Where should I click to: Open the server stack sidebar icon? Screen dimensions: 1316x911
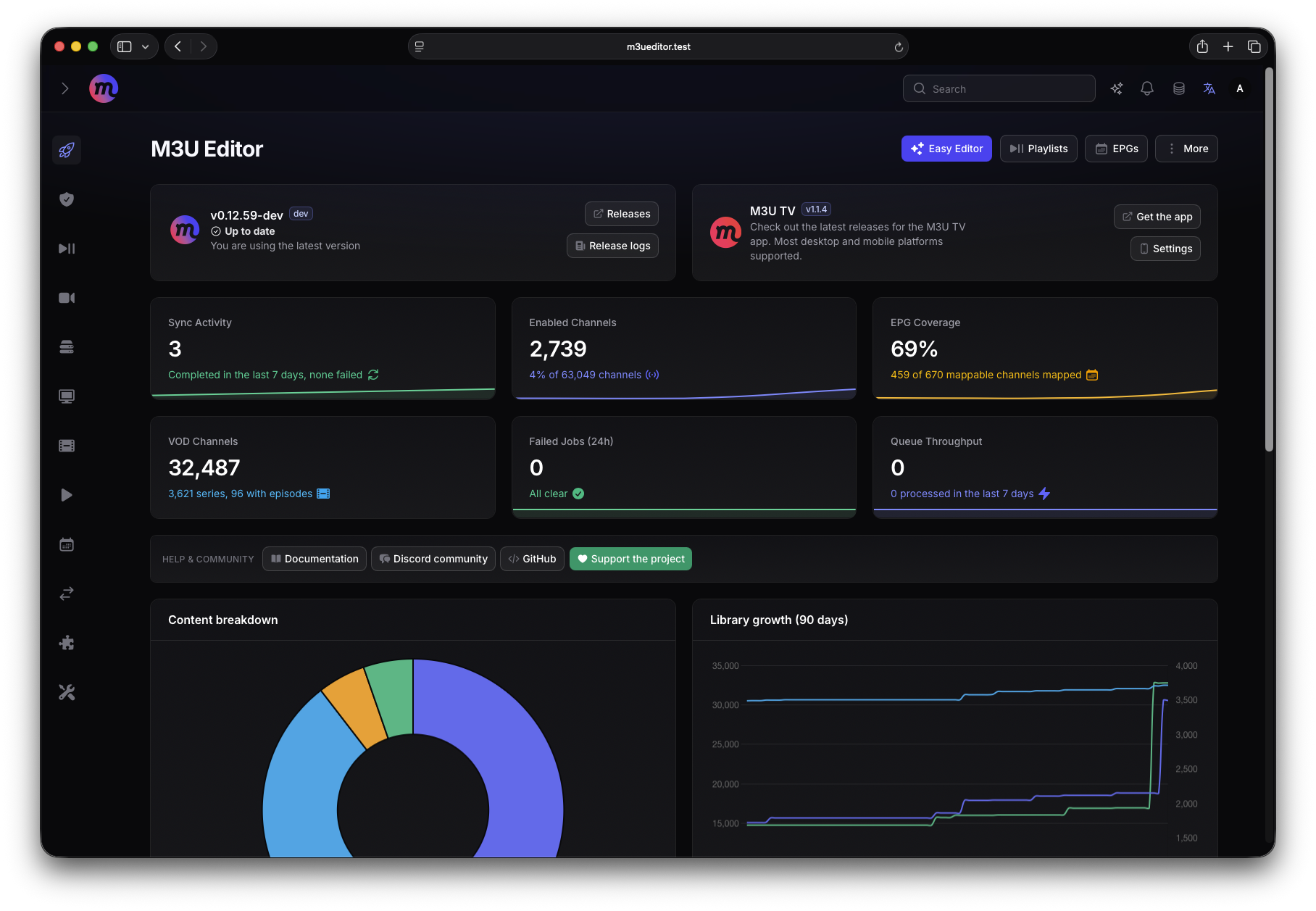pos(67,347)
